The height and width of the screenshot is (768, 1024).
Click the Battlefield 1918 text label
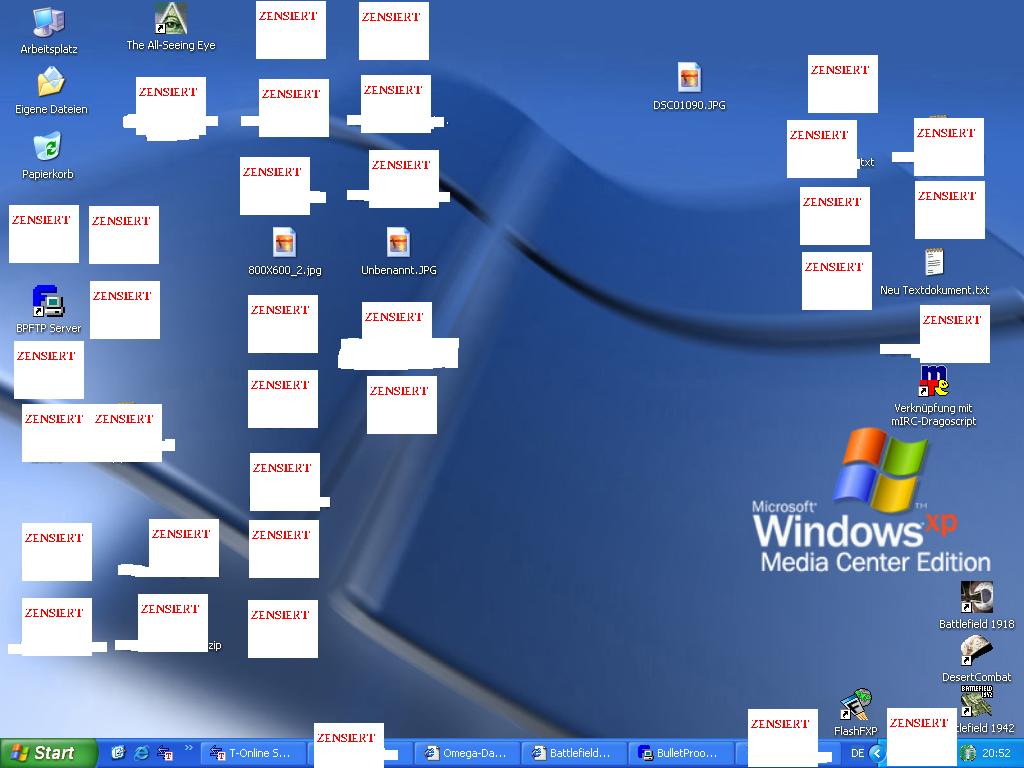(976, 624)
